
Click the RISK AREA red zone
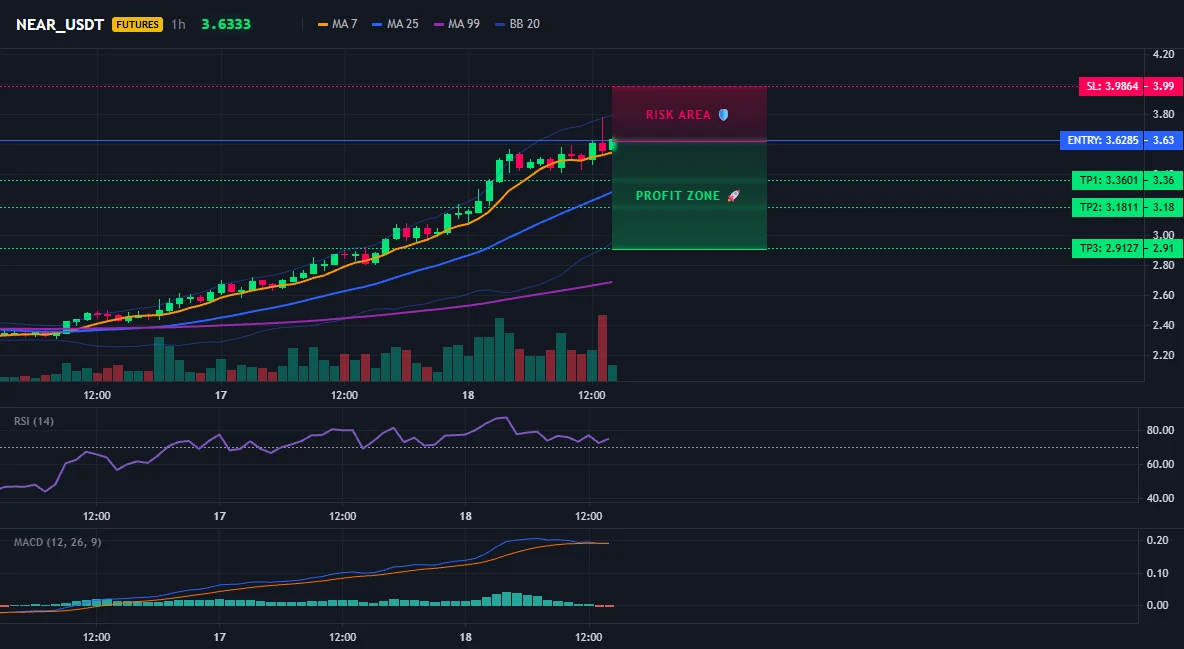[689, 114]
